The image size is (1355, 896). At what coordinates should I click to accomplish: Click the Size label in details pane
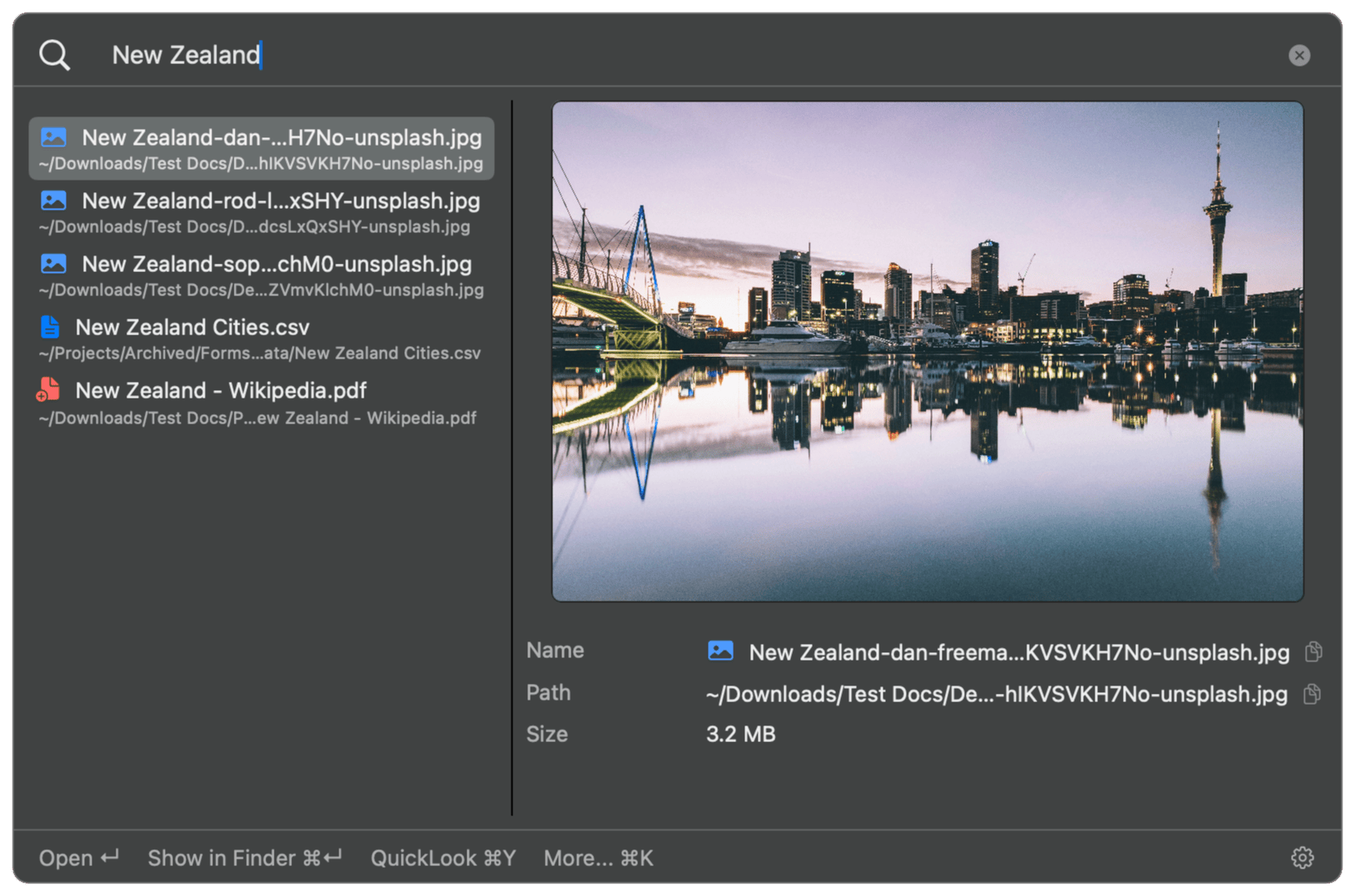click(x=546, y=735)
